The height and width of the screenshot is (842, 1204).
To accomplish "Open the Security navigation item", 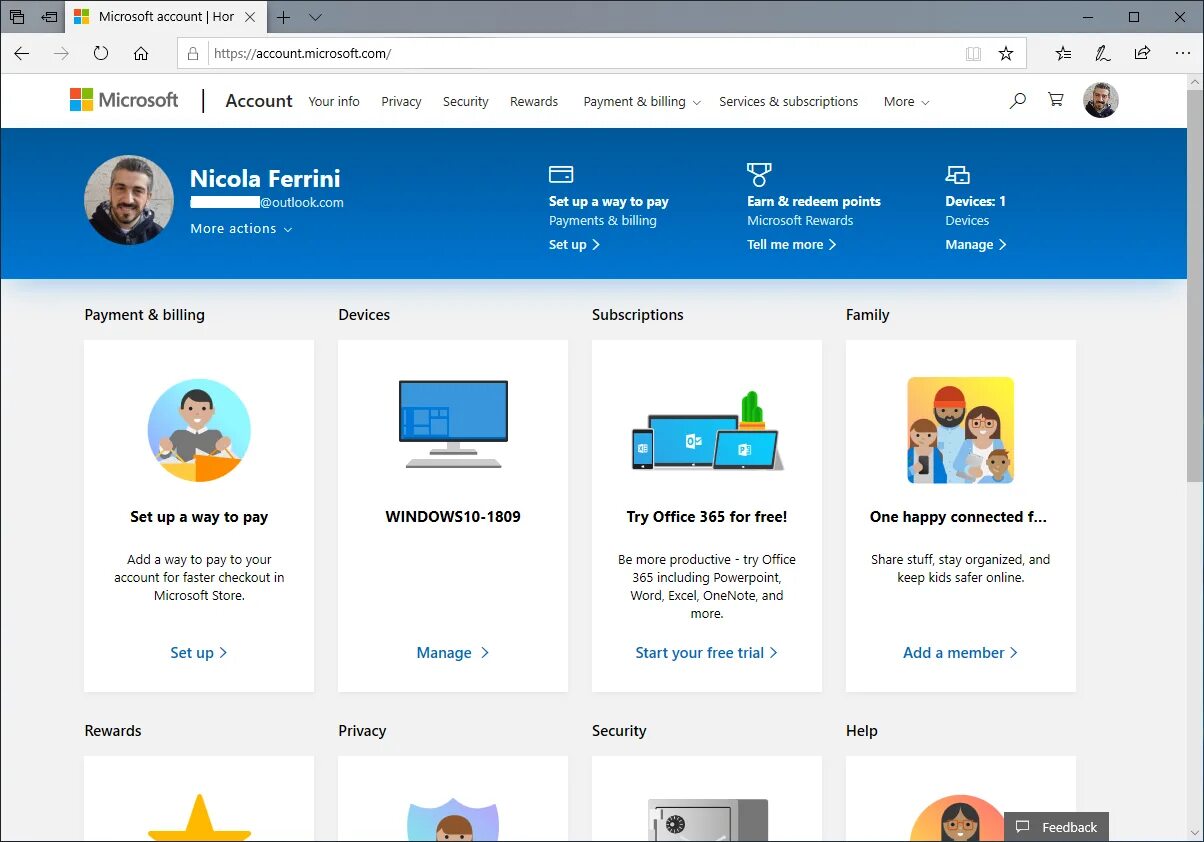I will click(x=466, y=101).
